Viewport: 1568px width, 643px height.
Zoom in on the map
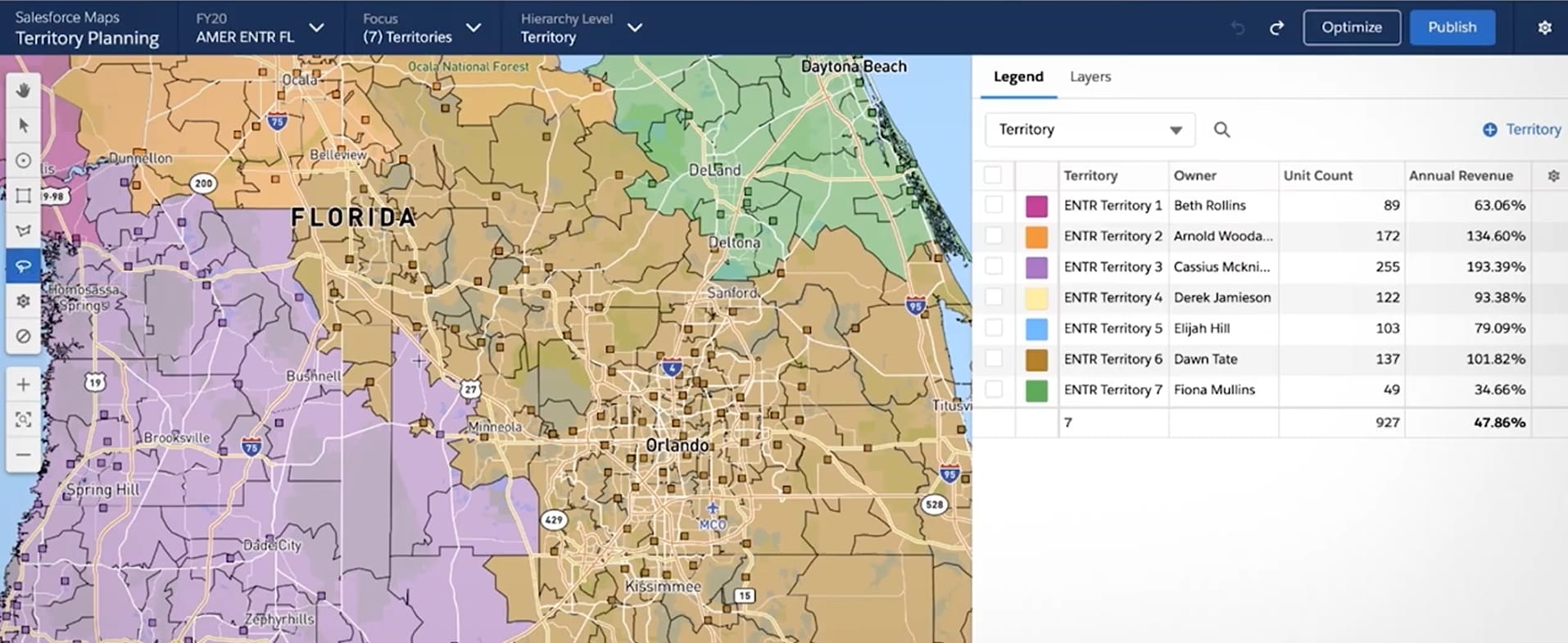(x=23, y=384)
